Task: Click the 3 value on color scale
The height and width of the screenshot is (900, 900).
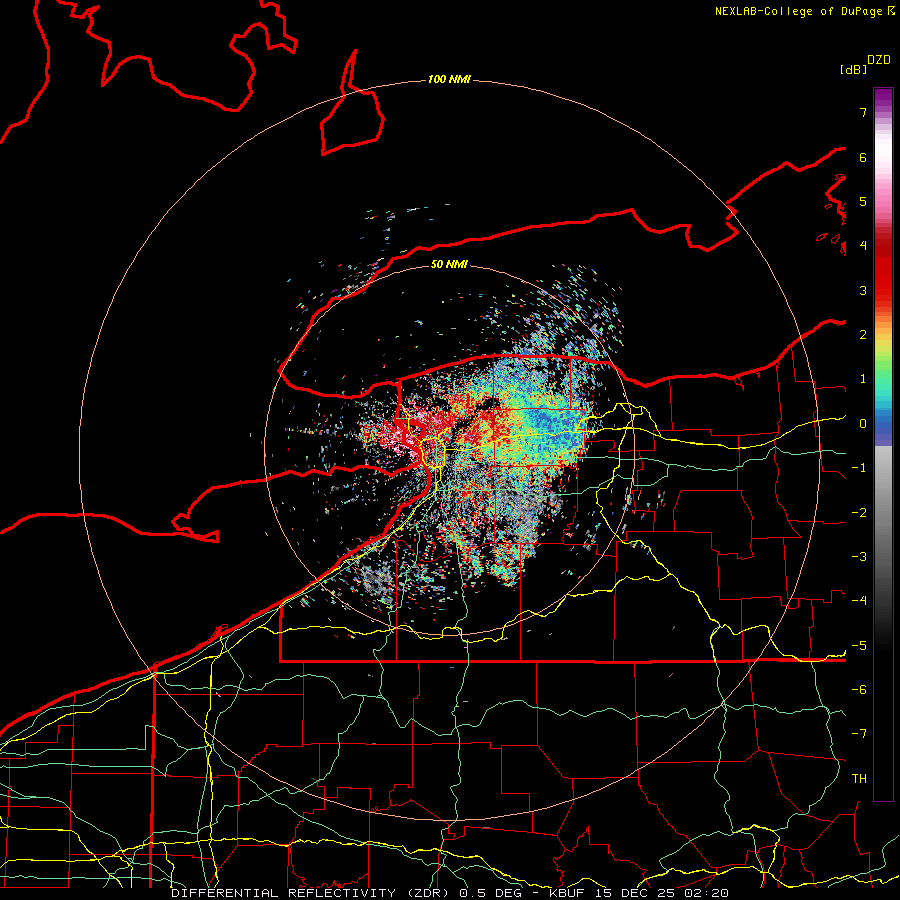Action: 863,290
